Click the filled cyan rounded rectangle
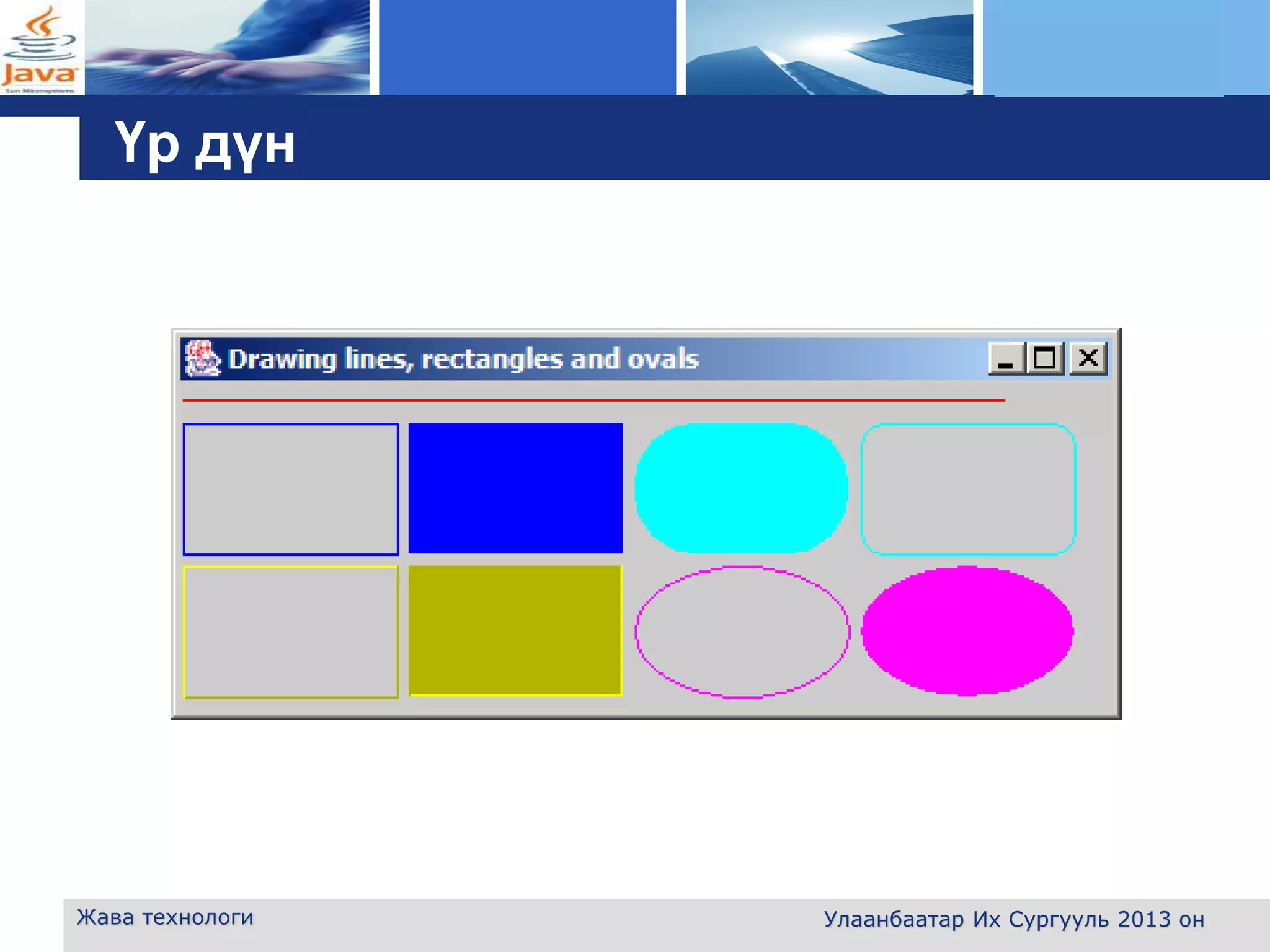Image resolution: width=1270 pixels, height=952 pixels. click(741, 488)
